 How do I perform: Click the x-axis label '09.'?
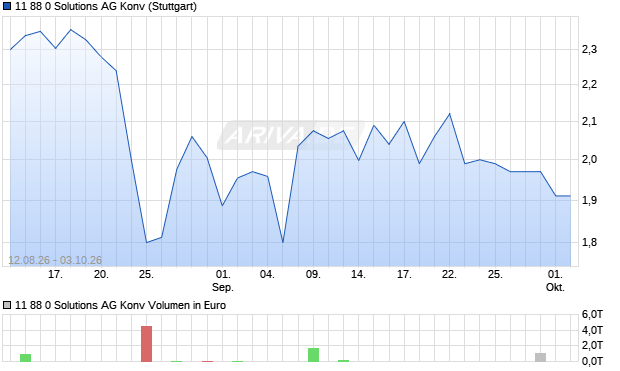(x=313, y=274)
